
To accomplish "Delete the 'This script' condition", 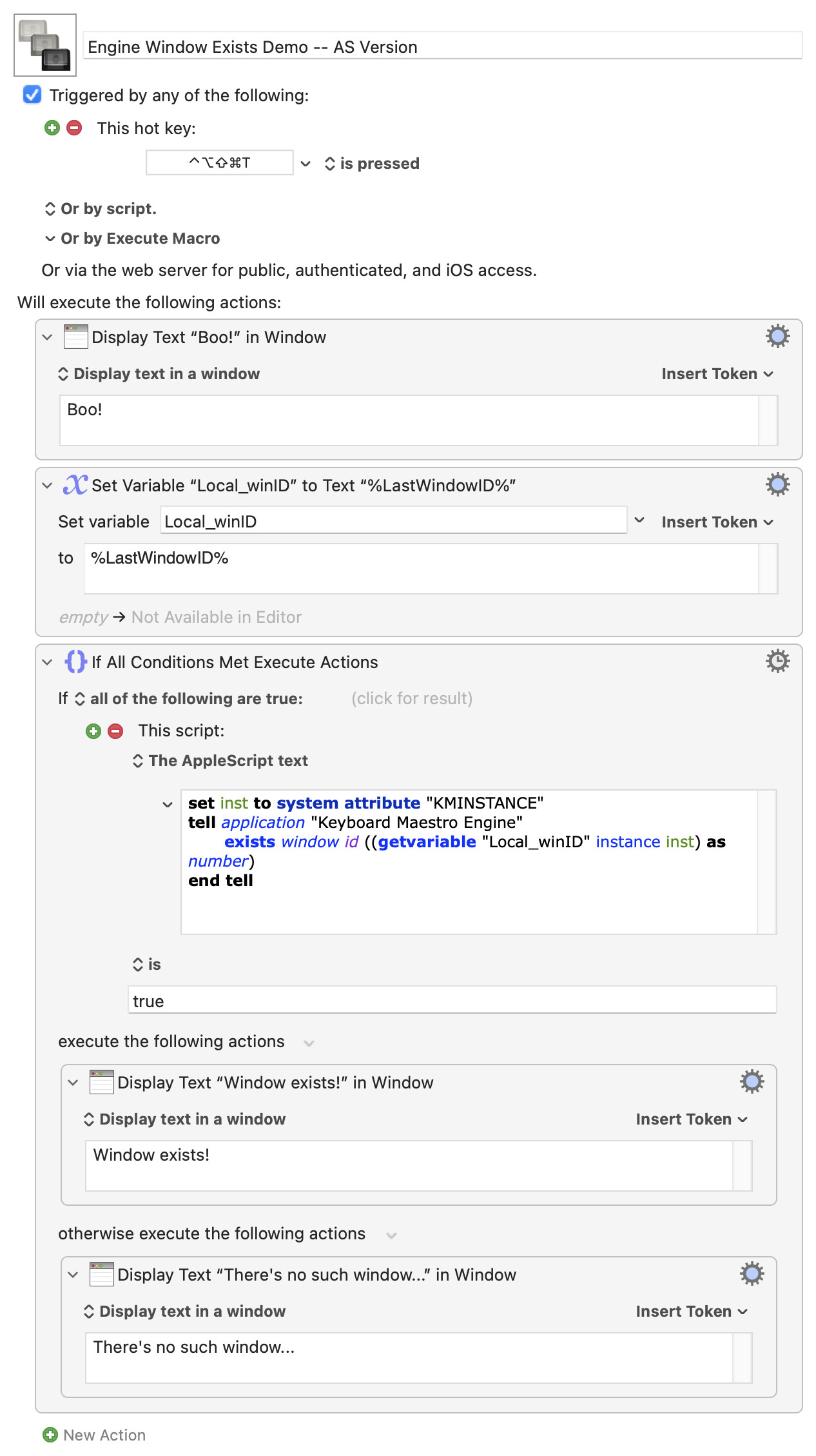I will pyautogui.click(x=116, y=731).
